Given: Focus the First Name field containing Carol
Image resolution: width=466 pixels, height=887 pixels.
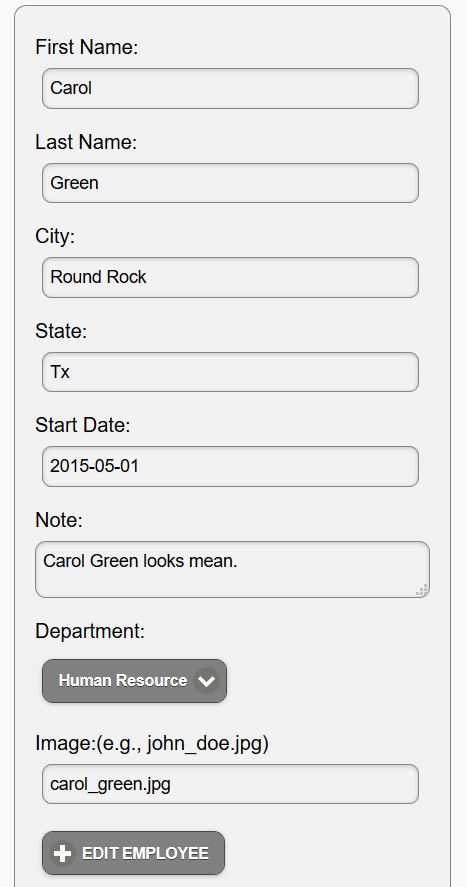Looking at the screenshot, I should coord(230,88).
